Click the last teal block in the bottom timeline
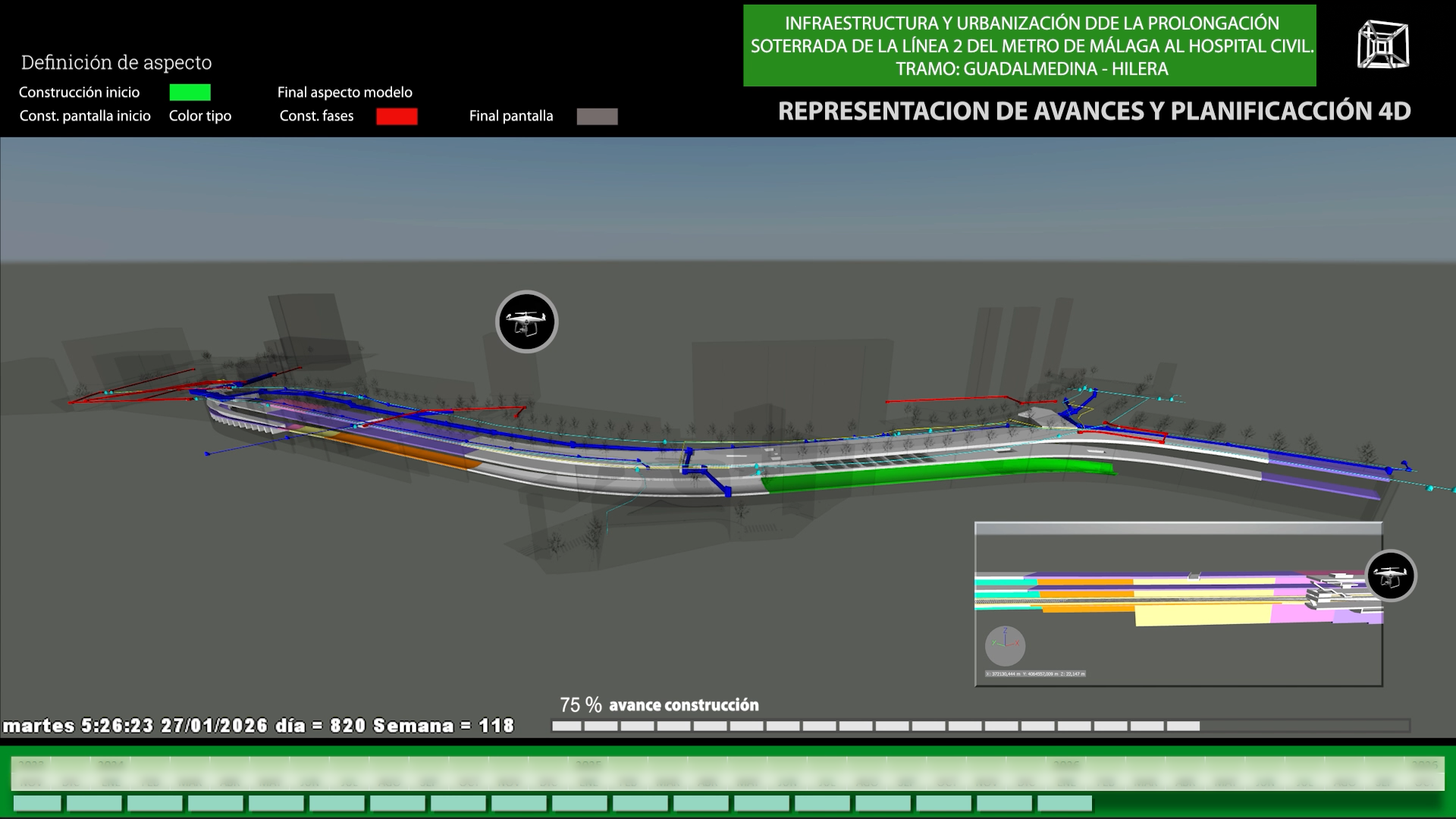This screenshot has height=819, width=1456. click(1064, 803)
